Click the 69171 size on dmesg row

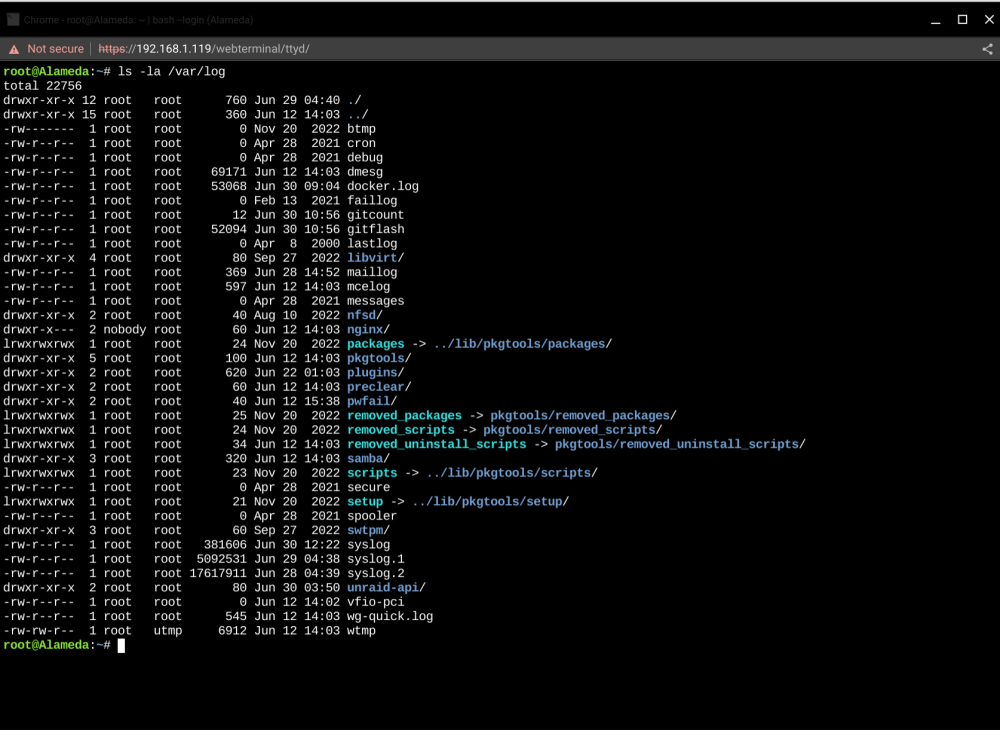[228, 172]
